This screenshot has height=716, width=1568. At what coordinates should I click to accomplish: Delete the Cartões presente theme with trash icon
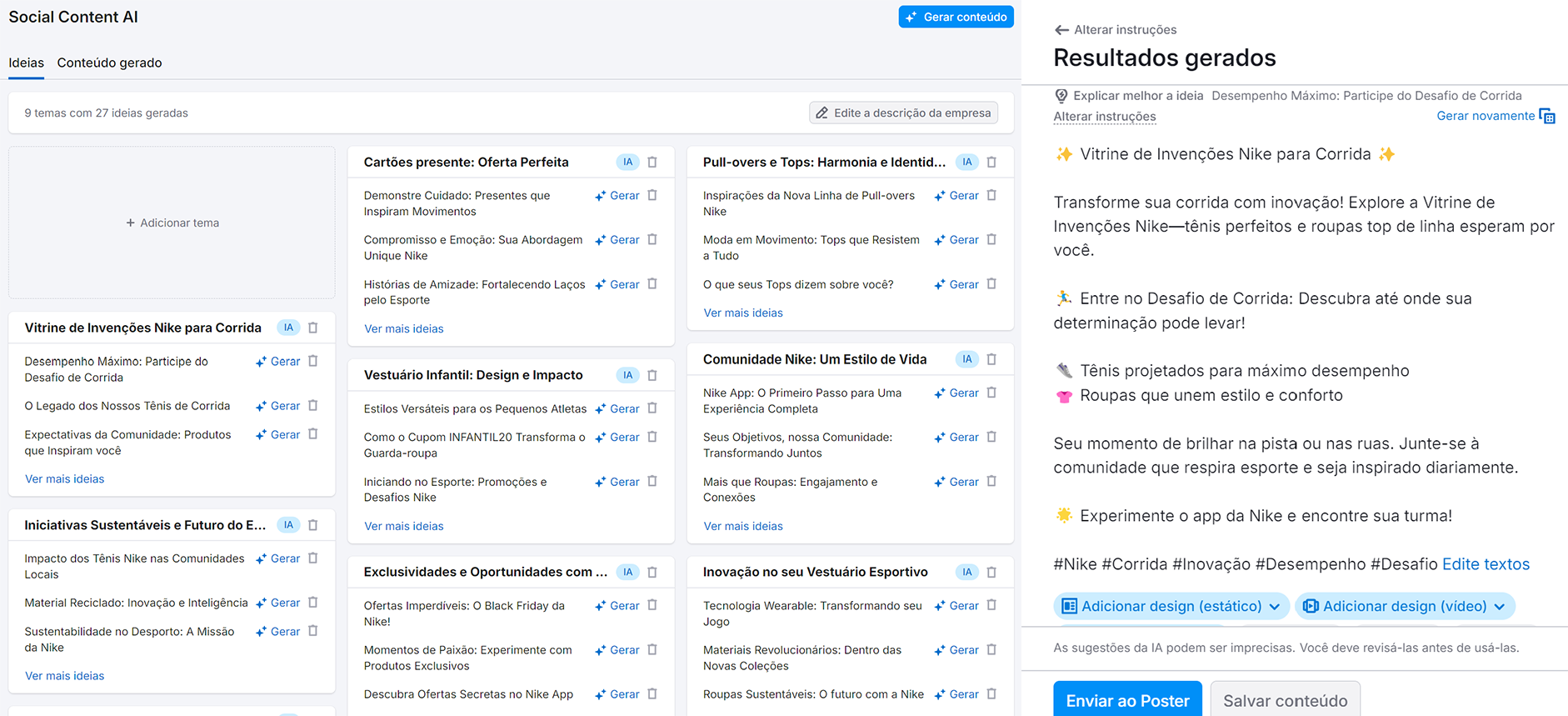[652, 163]
